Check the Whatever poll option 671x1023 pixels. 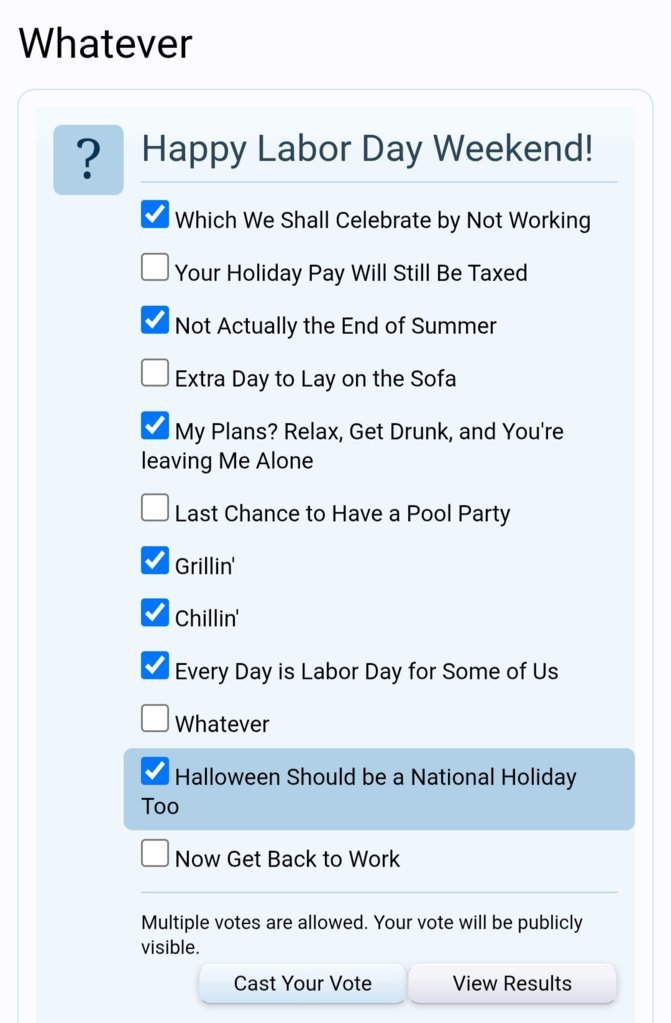[x=155, y=718]
